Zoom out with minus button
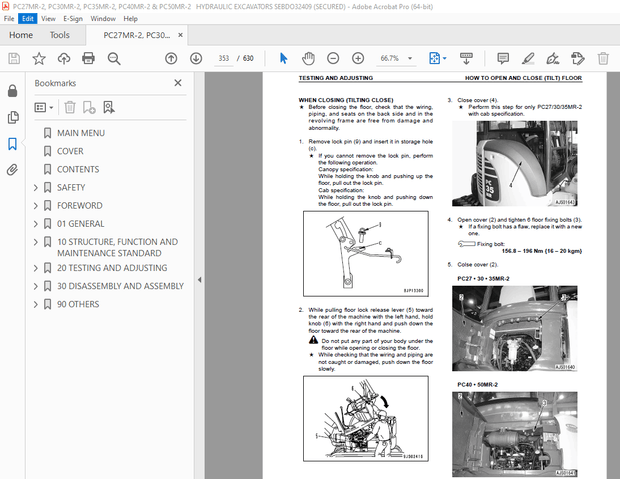The width and height of the screenshot is (620, 479). click(333, 59)
